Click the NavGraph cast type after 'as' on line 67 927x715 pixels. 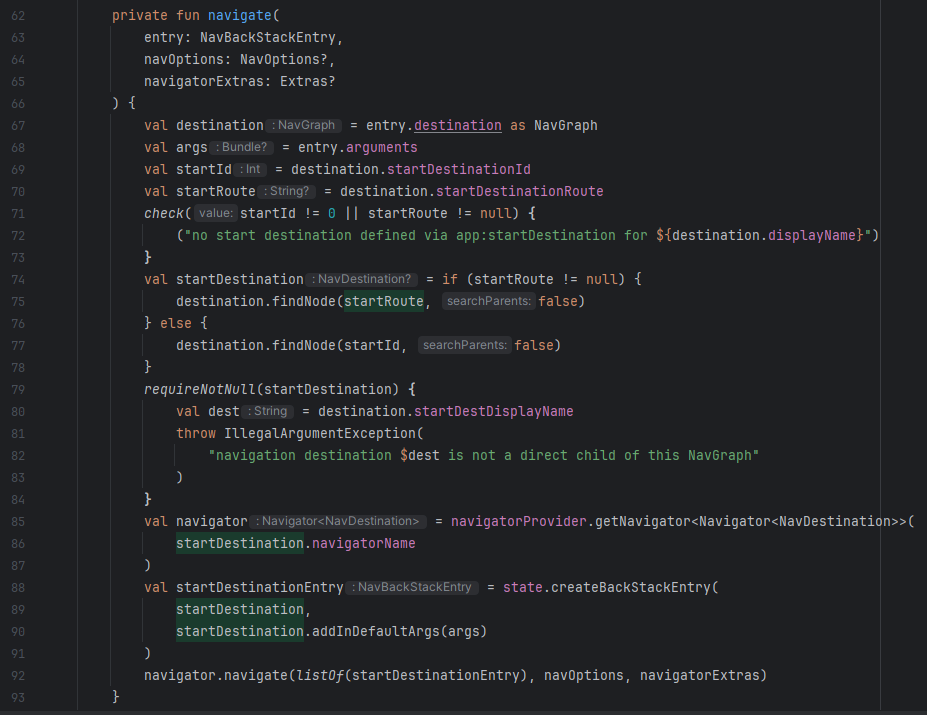coord(566,125)
